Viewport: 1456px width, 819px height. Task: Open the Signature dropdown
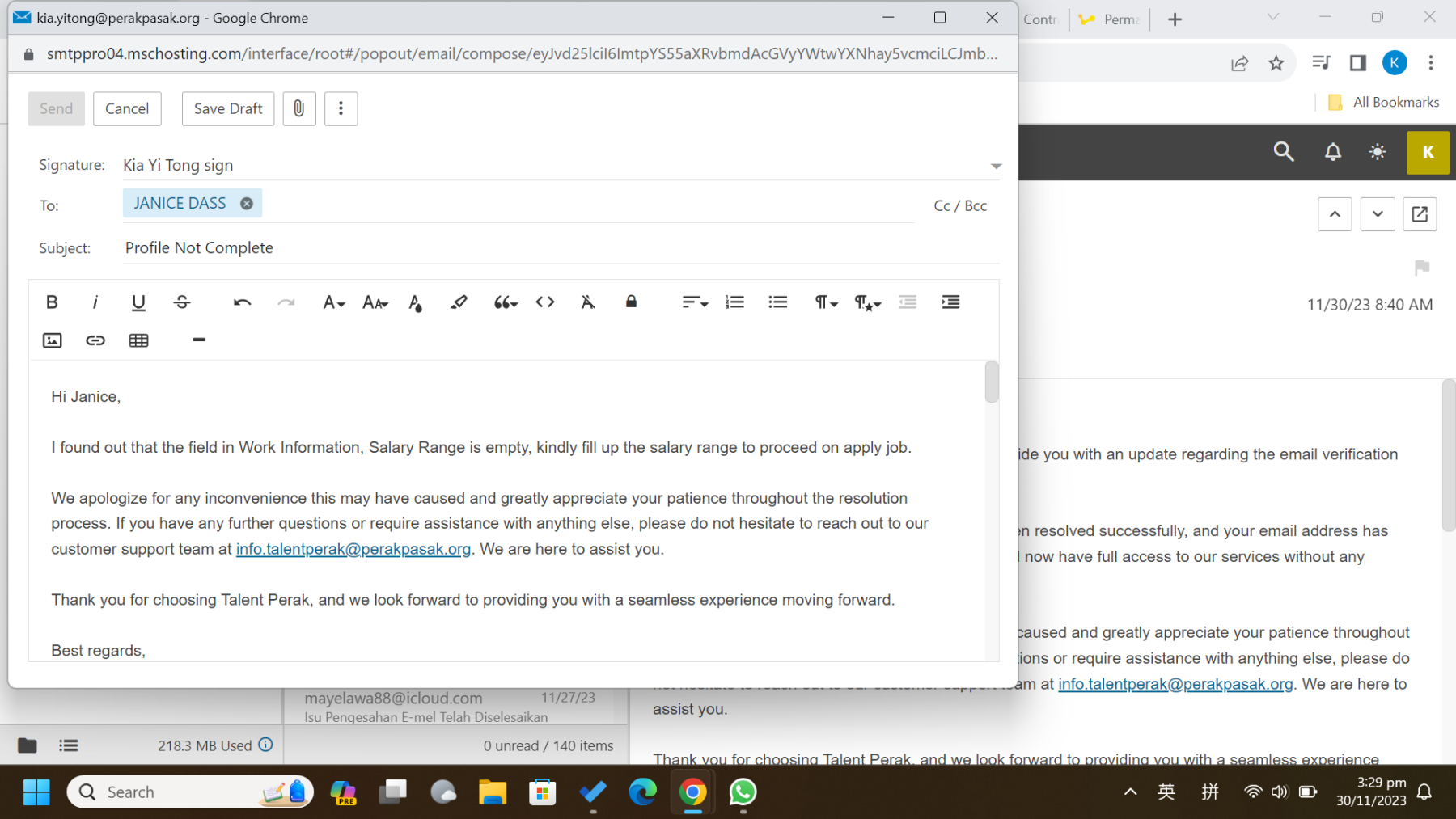[996, 166]
